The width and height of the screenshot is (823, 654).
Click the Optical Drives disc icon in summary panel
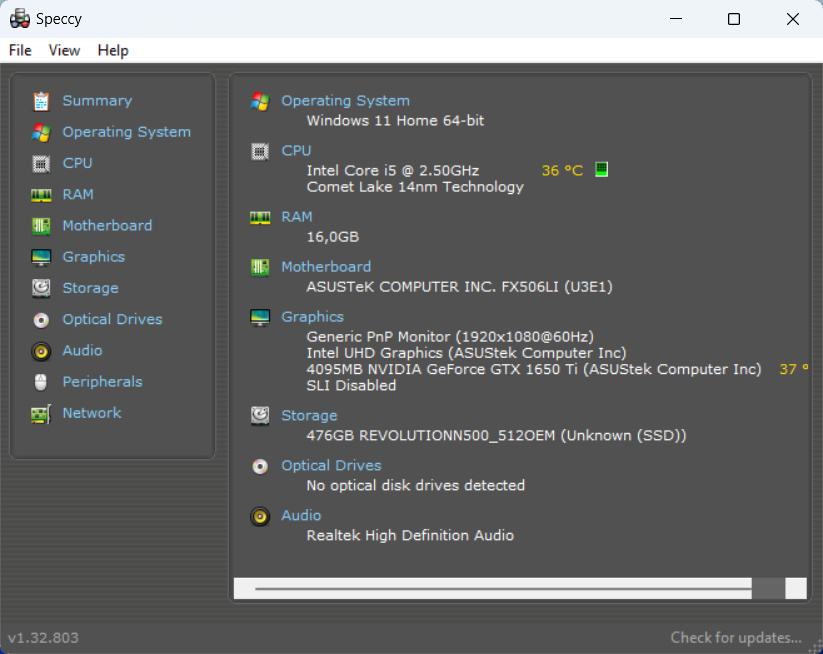pyautogui.click(x=260, y=466)
